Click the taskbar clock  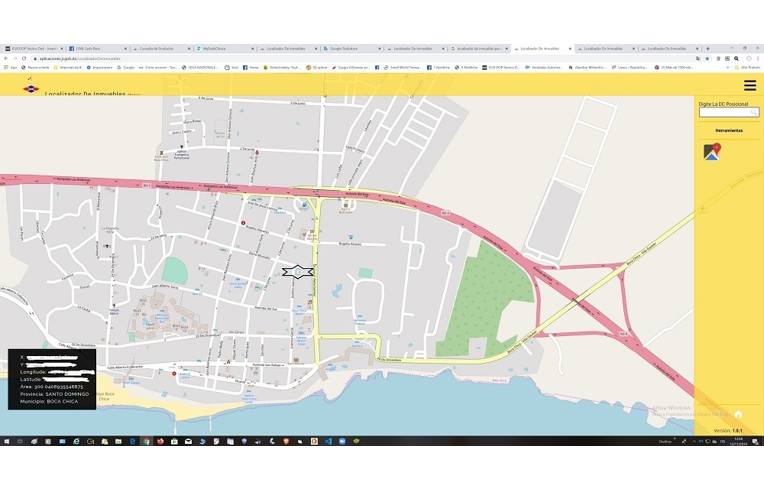(x=738, y=441)
